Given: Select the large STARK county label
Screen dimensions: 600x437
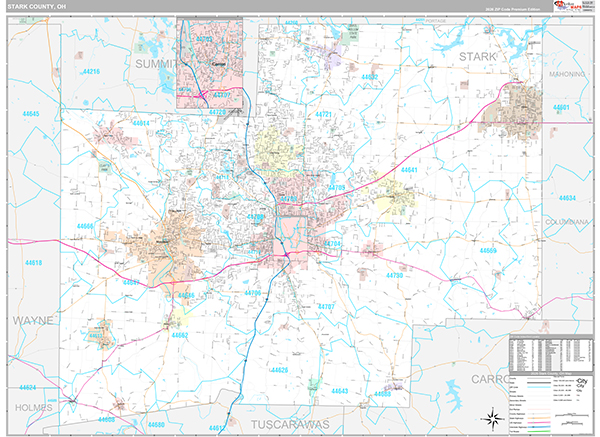Looking at the screenshot, I should 477,57.
